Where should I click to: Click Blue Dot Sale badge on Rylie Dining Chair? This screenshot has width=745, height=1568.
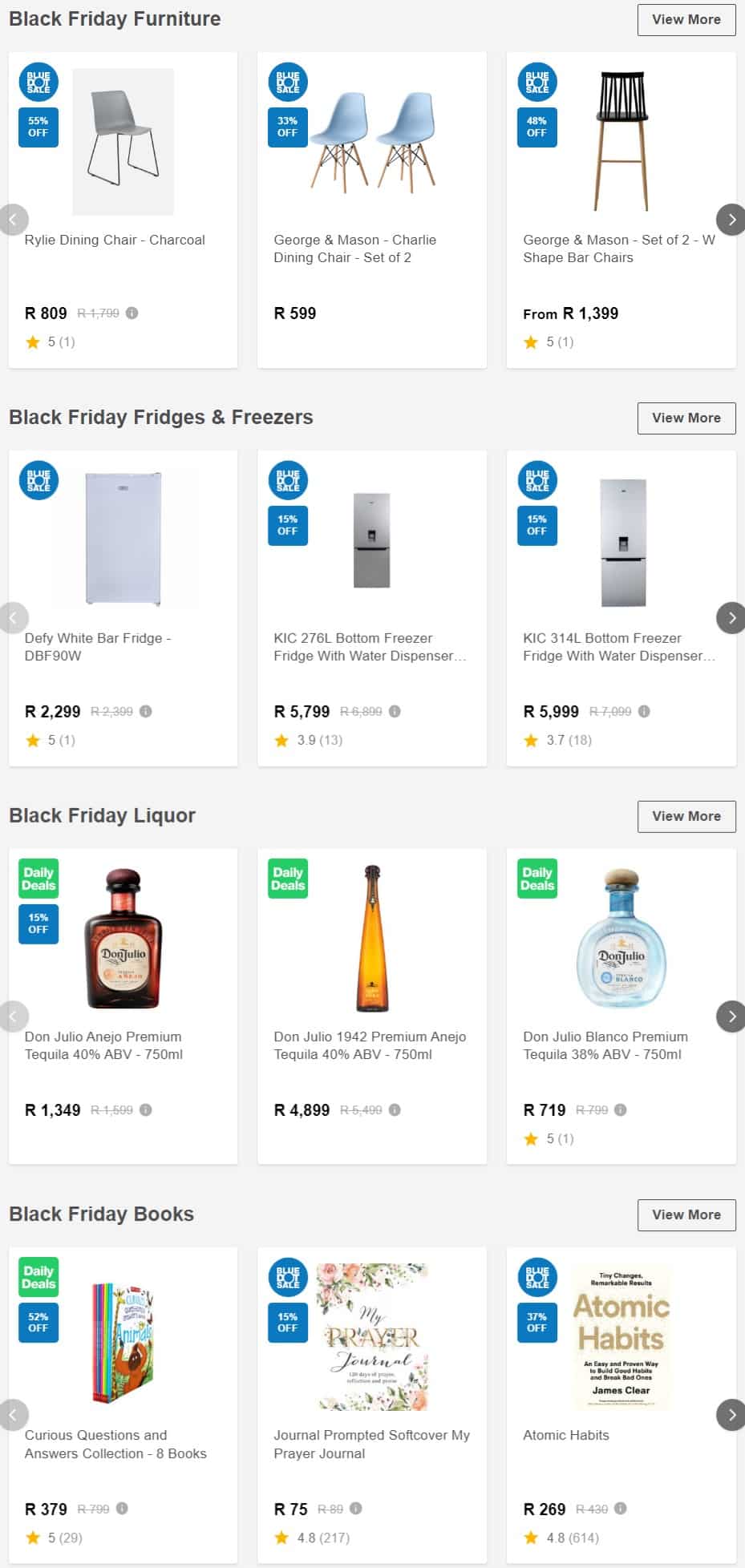pos(38,83)
